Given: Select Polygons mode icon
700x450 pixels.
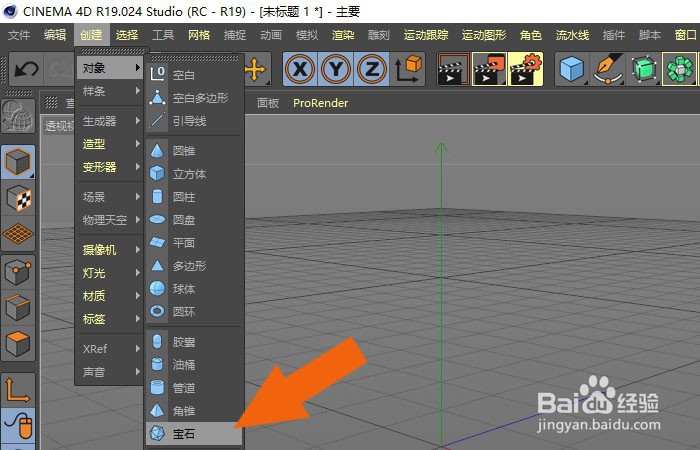Looking at the screenshot, I should coord(18,343).
